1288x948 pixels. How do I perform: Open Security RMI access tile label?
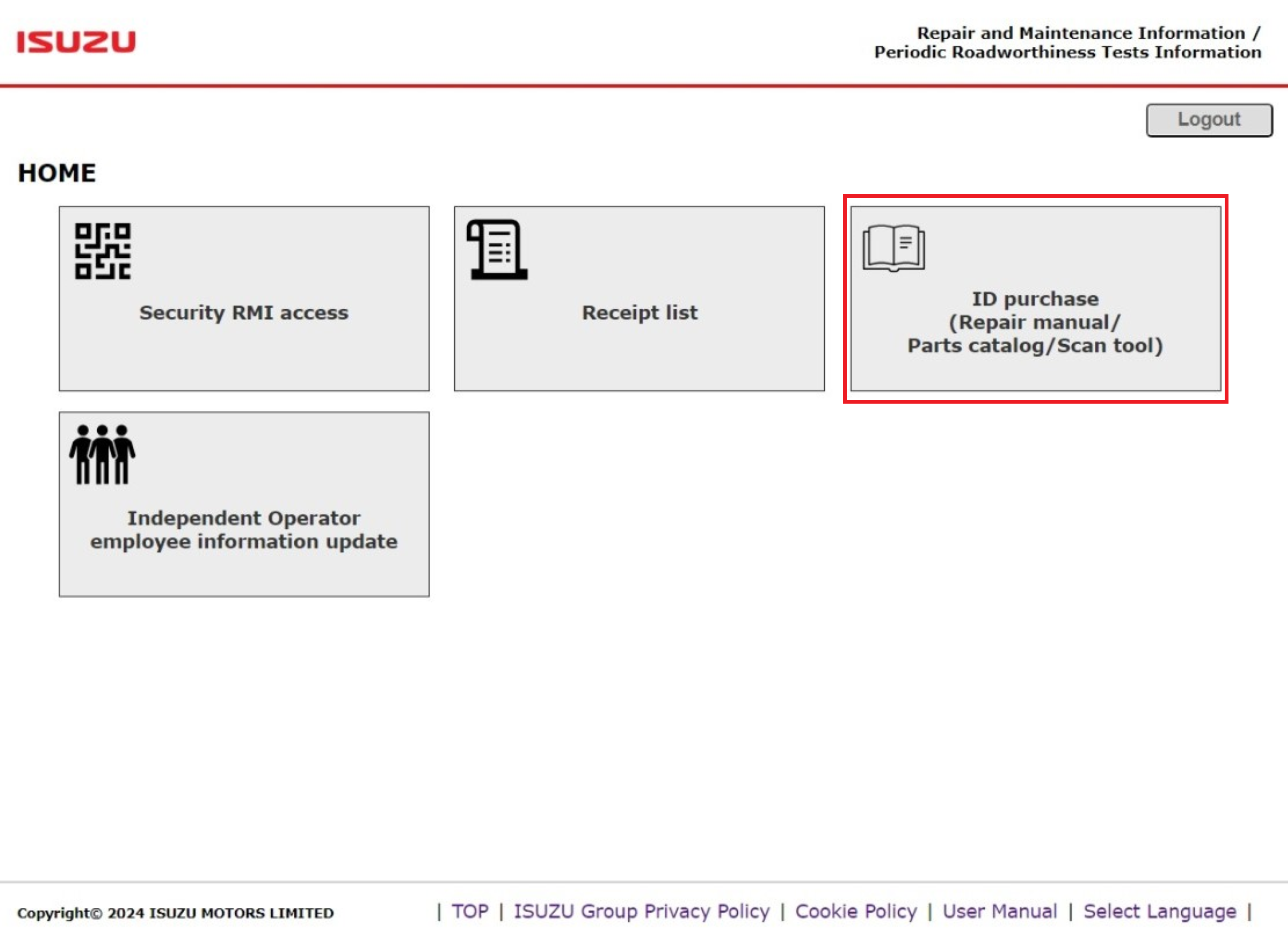[244, 313]
